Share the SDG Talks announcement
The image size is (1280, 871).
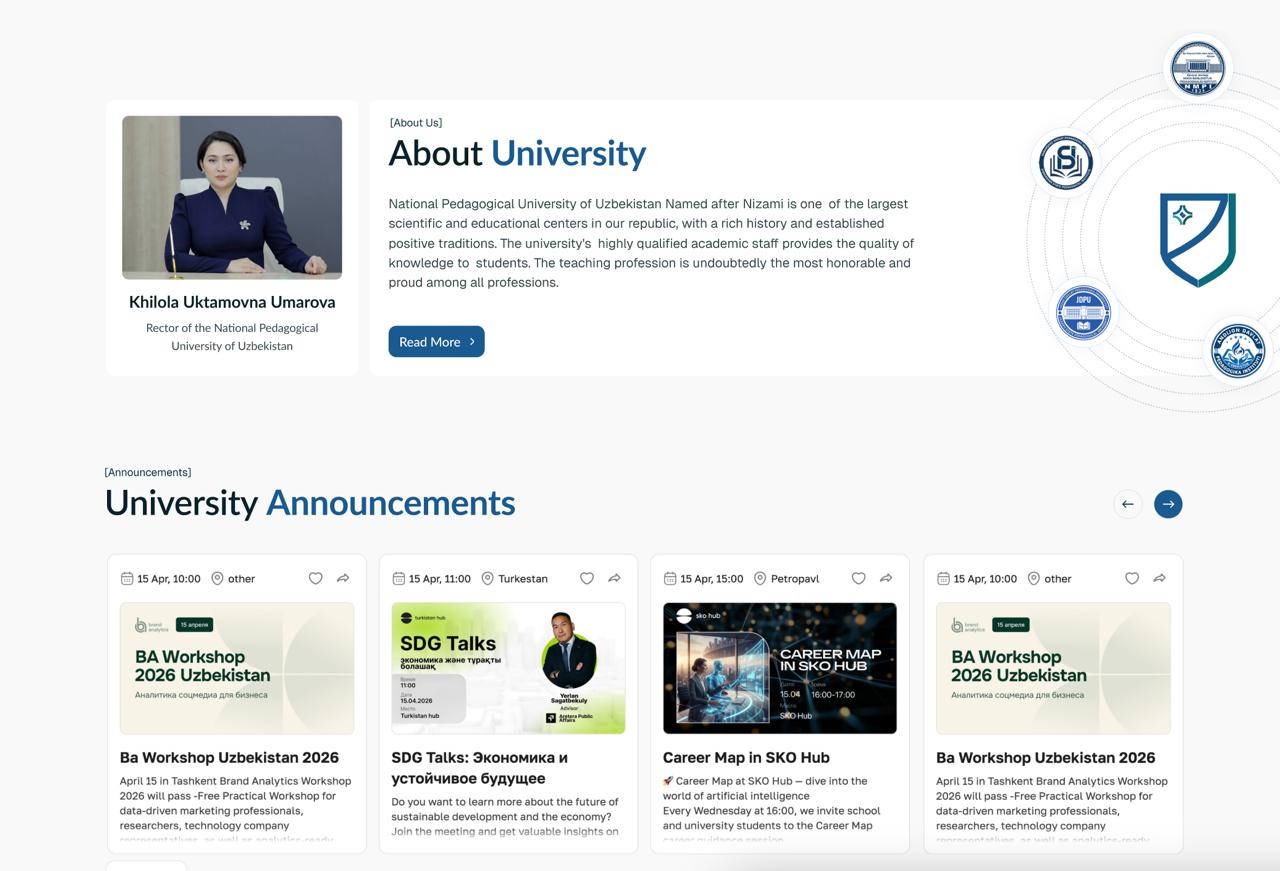(614, 578)
